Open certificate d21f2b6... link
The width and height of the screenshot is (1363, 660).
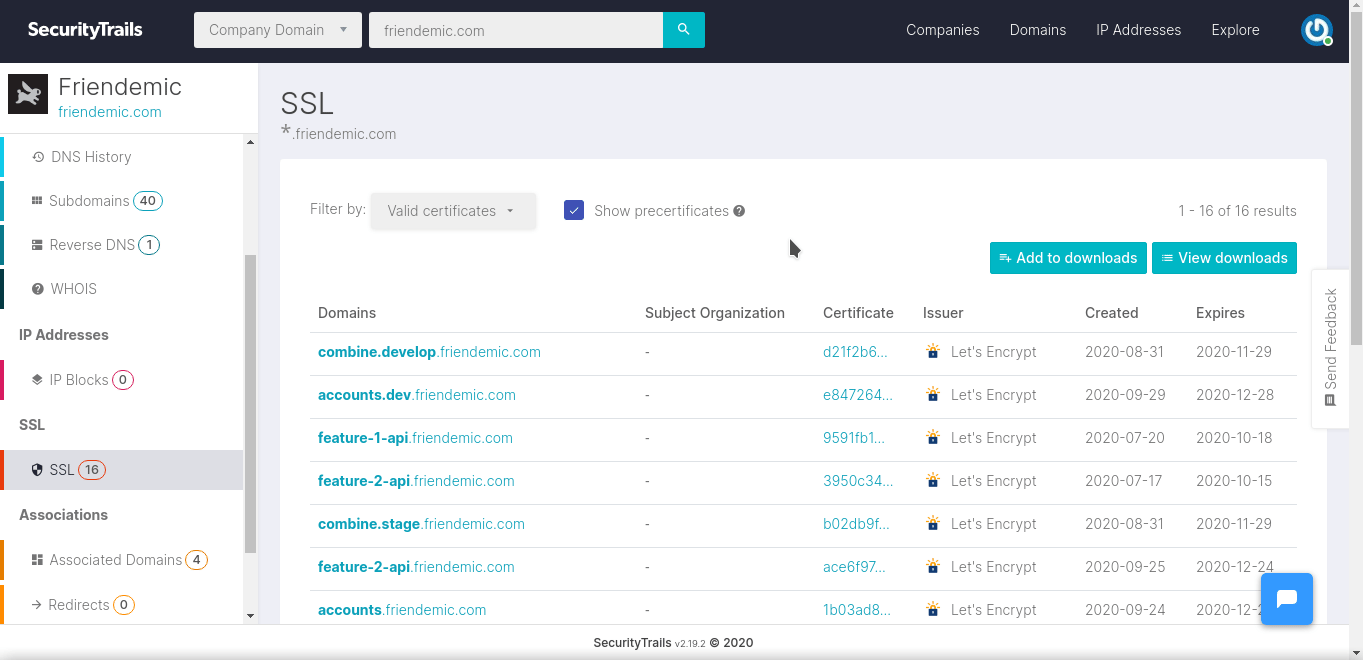tap(855, 352)
